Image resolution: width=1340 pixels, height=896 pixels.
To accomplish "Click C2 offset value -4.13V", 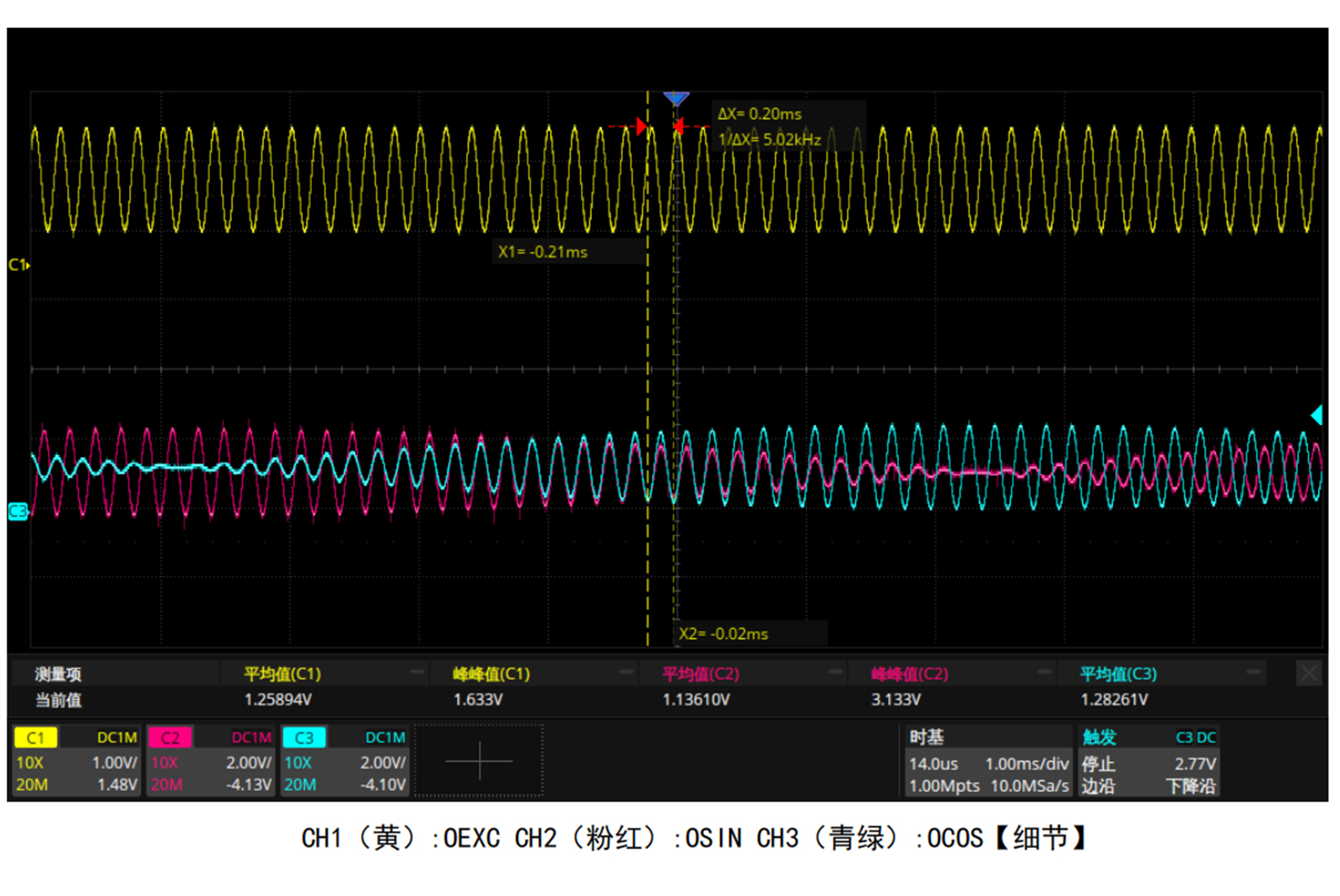I will (249, 785).
